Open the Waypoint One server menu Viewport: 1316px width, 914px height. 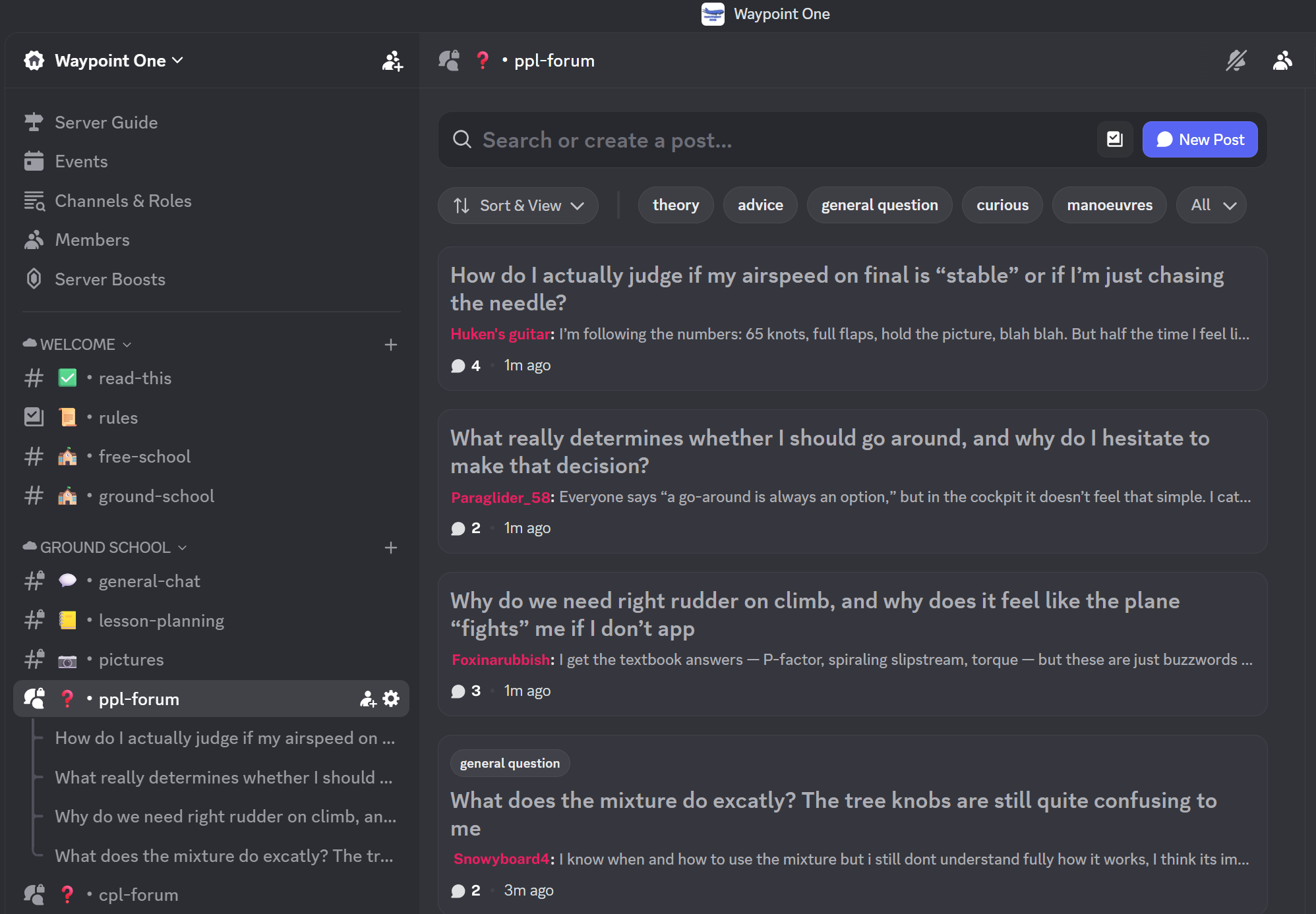(110, 61)
